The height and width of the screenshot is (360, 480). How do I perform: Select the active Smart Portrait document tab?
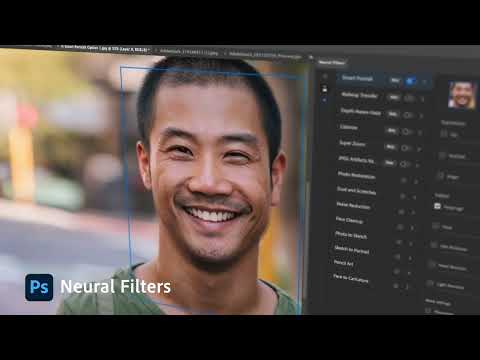[x=104, y=48]
